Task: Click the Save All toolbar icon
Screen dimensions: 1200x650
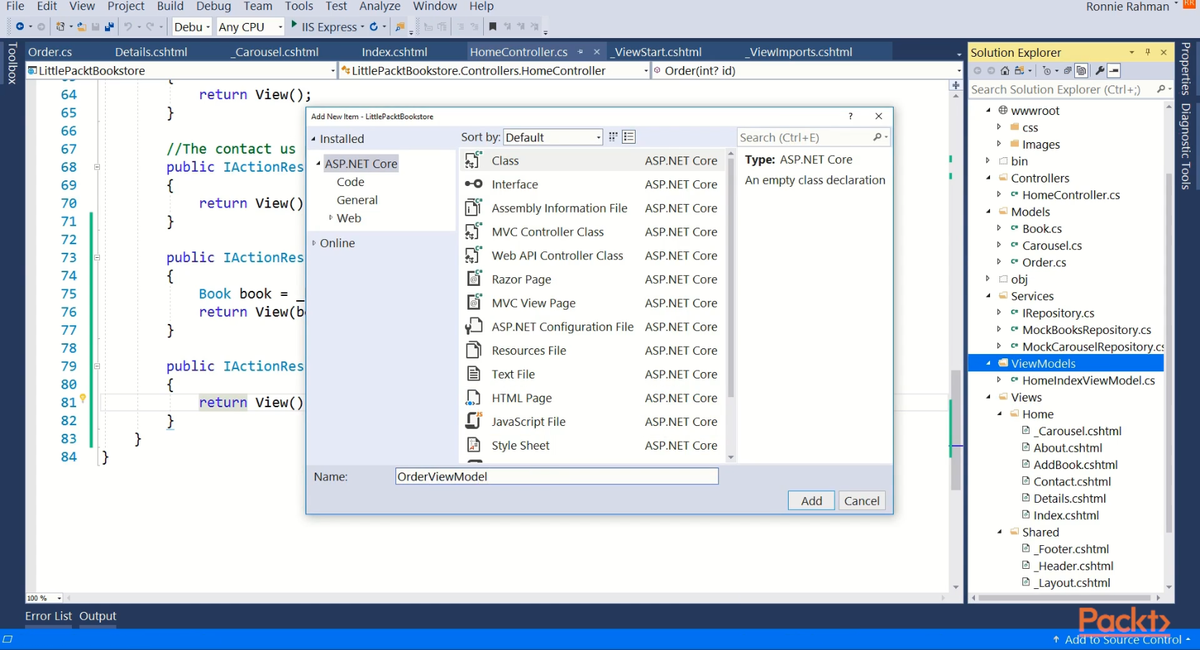Action: coord(110,26)
